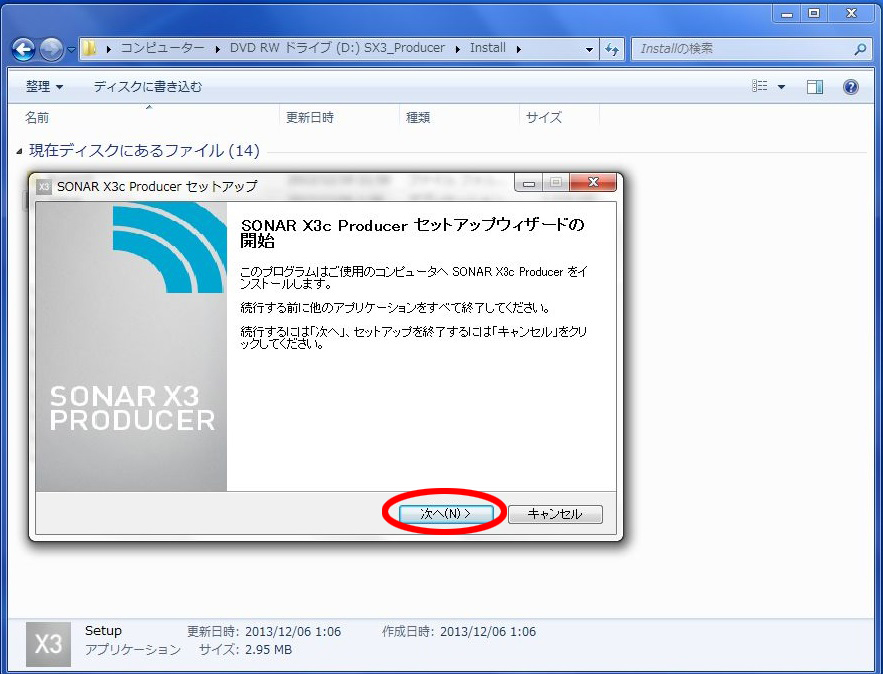Go back using Explorer back arrow
This screenshot has height=674, width=883.
[x=24, y=50]
